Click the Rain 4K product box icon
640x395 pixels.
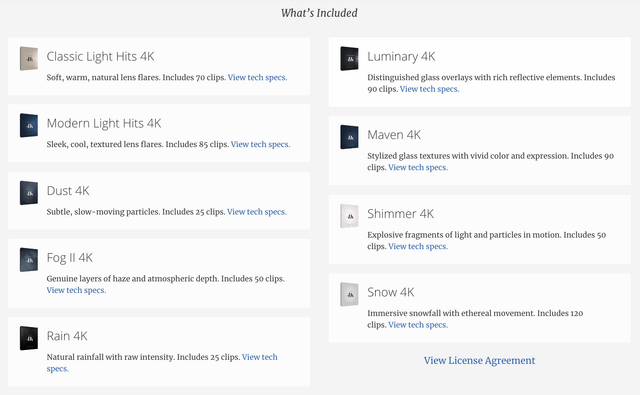click(x=29, y=338)
